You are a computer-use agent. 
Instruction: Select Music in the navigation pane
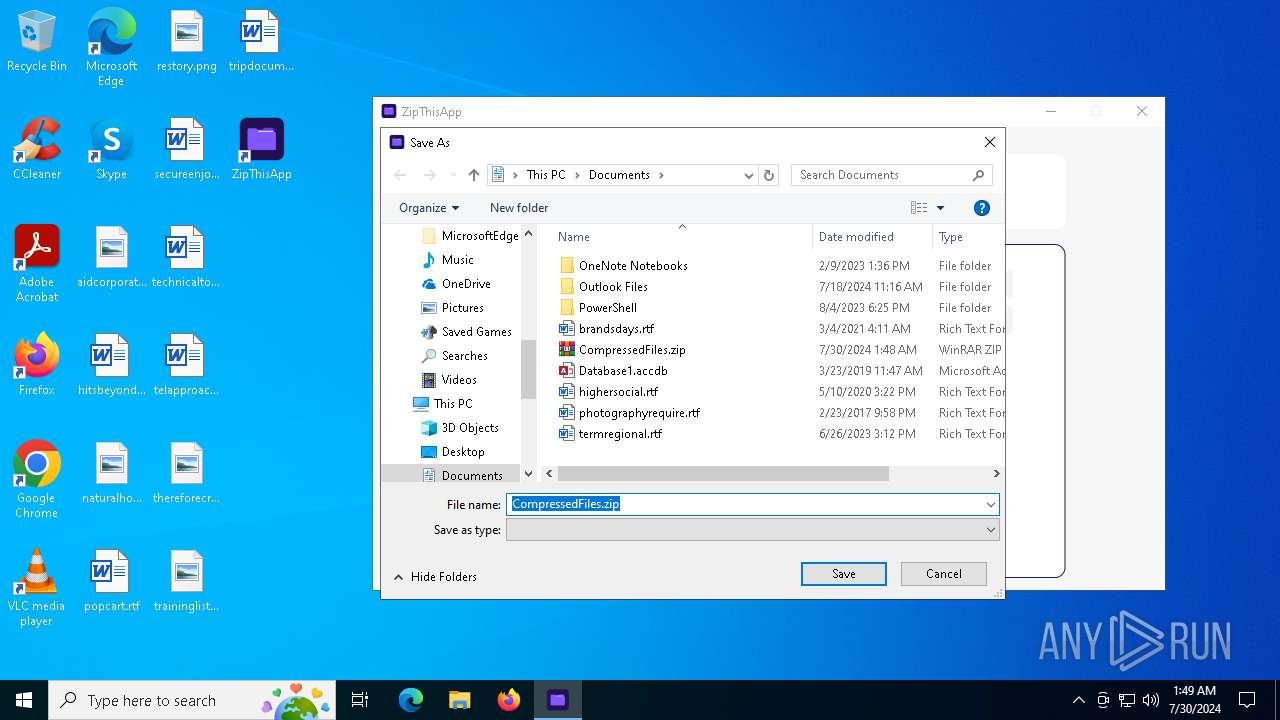coord(458,260)
